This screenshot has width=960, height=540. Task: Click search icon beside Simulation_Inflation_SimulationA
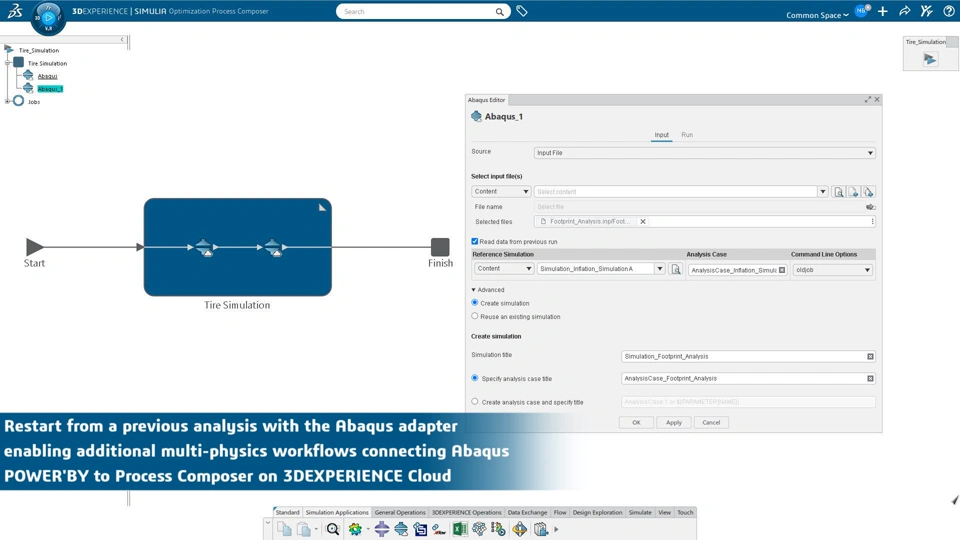675,269
